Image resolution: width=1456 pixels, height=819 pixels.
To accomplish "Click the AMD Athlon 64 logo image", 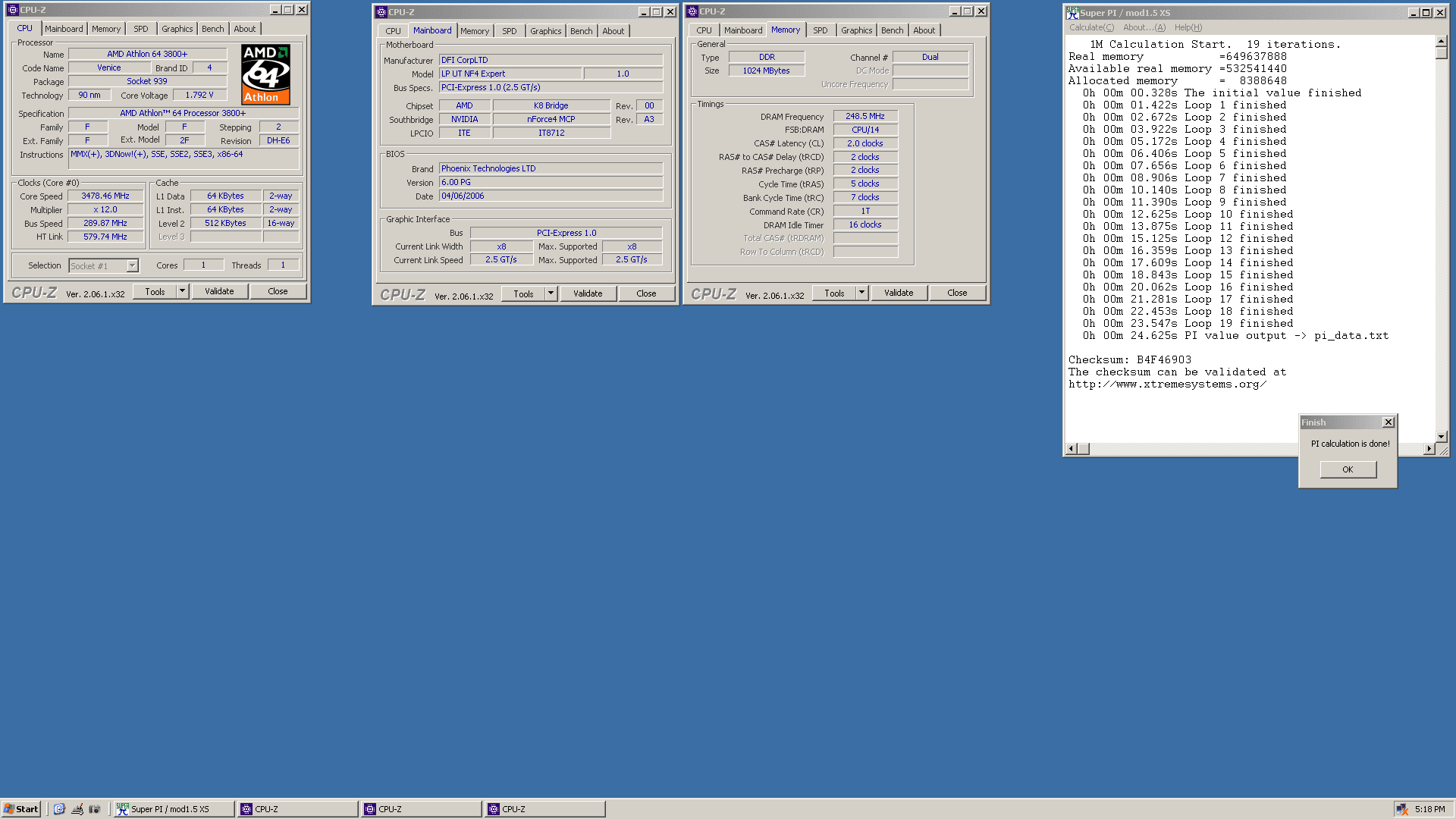I will [265, 74].
